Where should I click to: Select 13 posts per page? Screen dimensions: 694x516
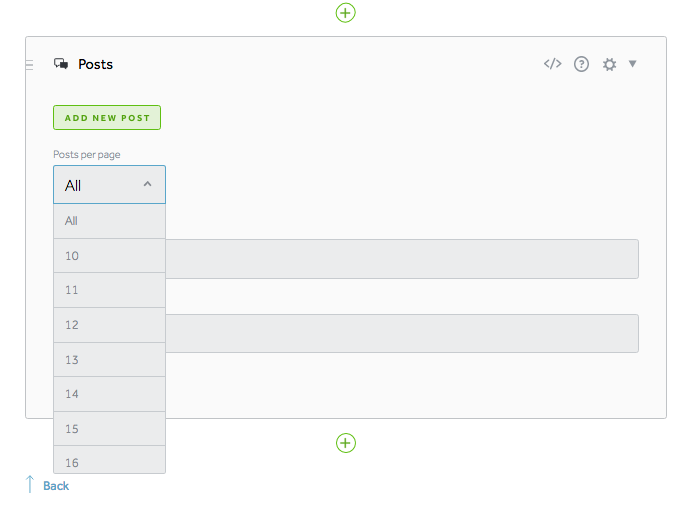pyautogui.click(x=109, y=360)
